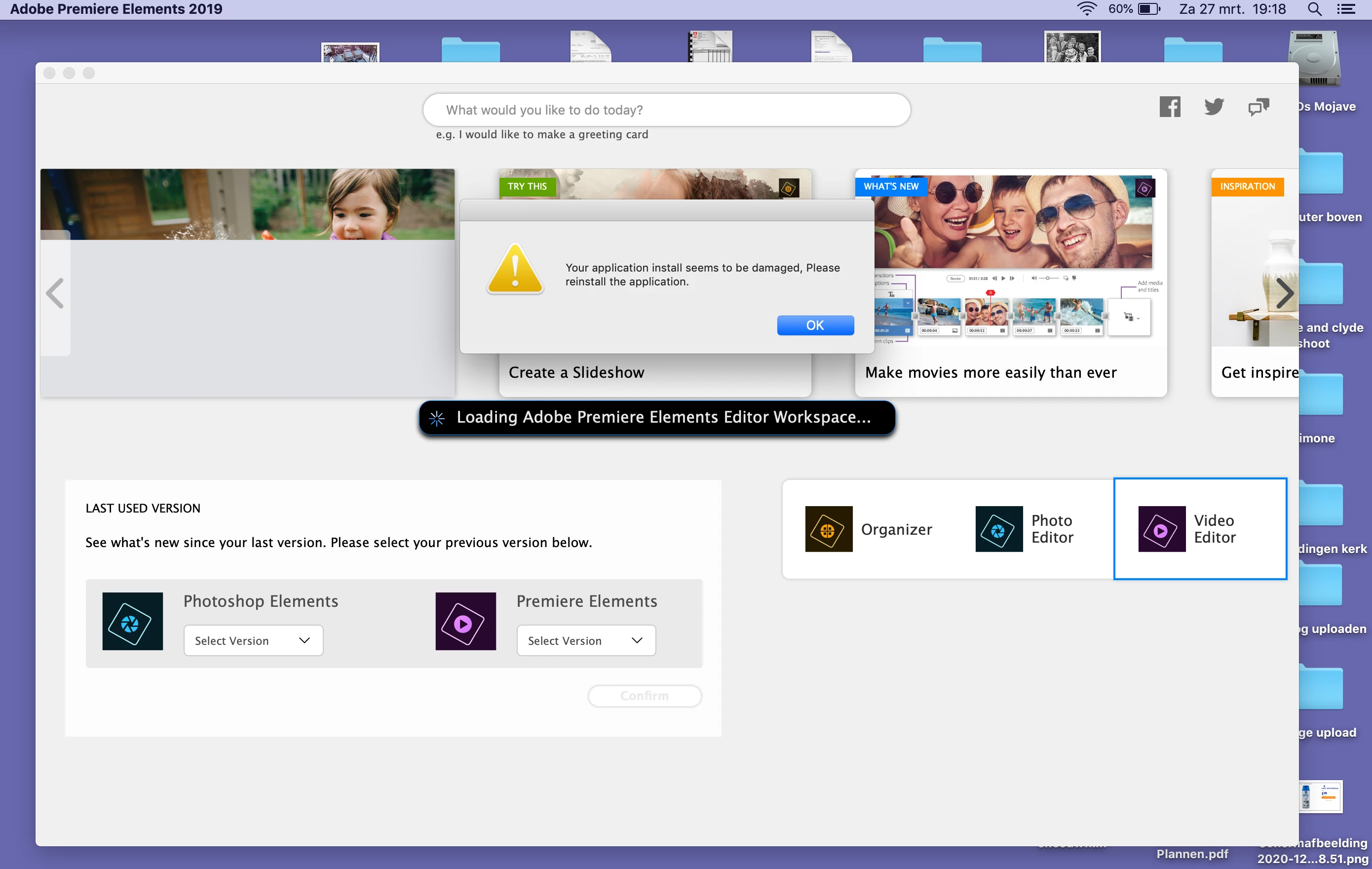Expand Photoshop Elements Select Version dropdown

point(253,640)
